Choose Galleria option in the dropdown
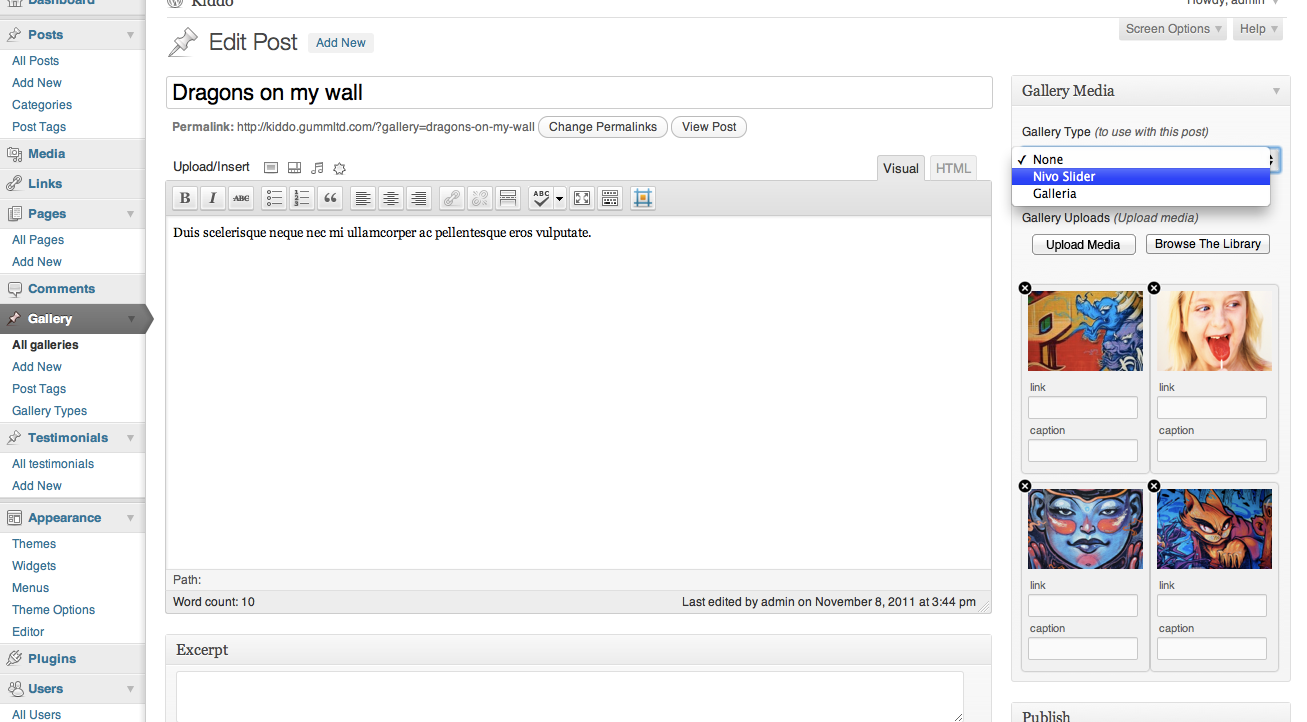The height and width of the screenshot is (722, 1307). (1054, 194)
